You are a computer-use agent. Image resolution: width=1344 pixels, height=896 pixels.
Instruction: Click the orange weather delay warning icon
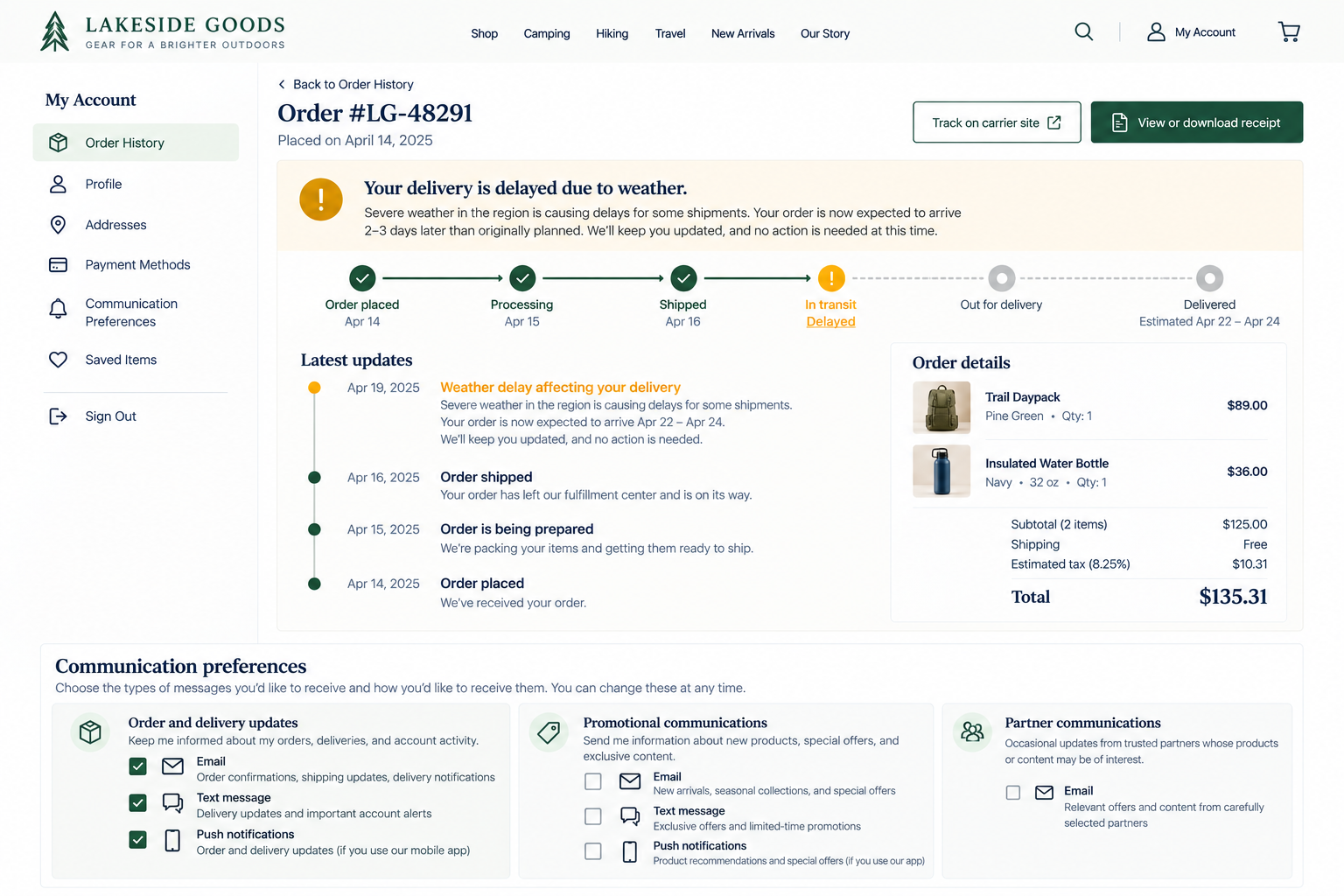(x=321, y=199)
